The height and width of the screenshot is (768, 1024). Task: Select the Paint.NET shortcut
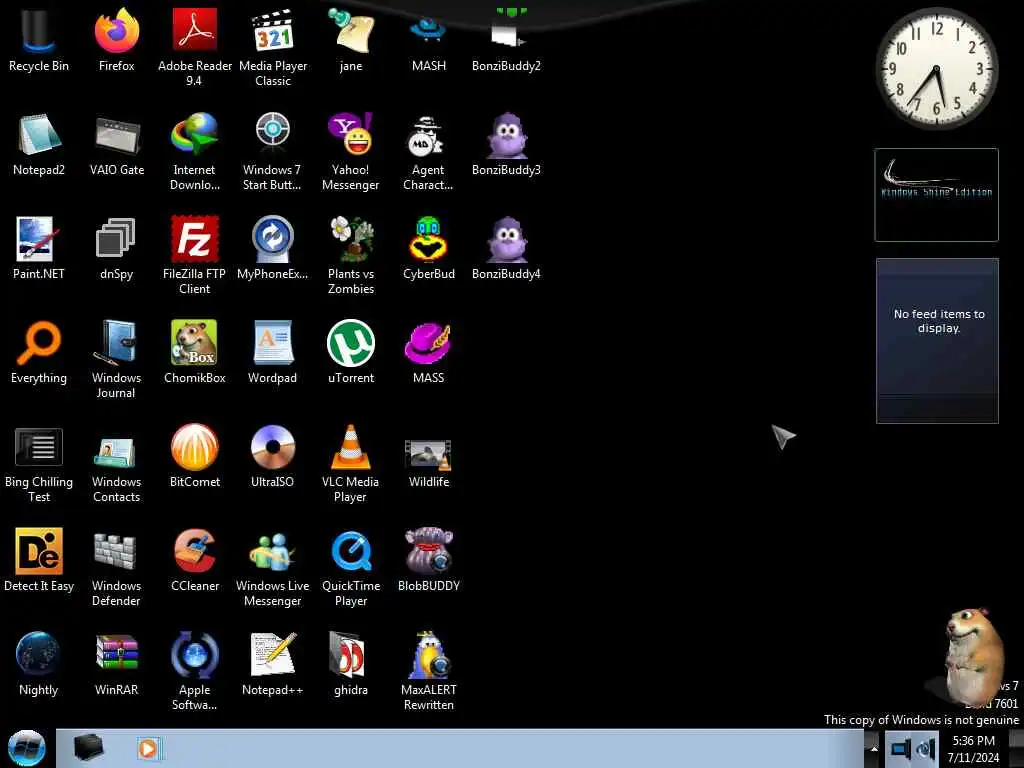[x=39, y=248]
